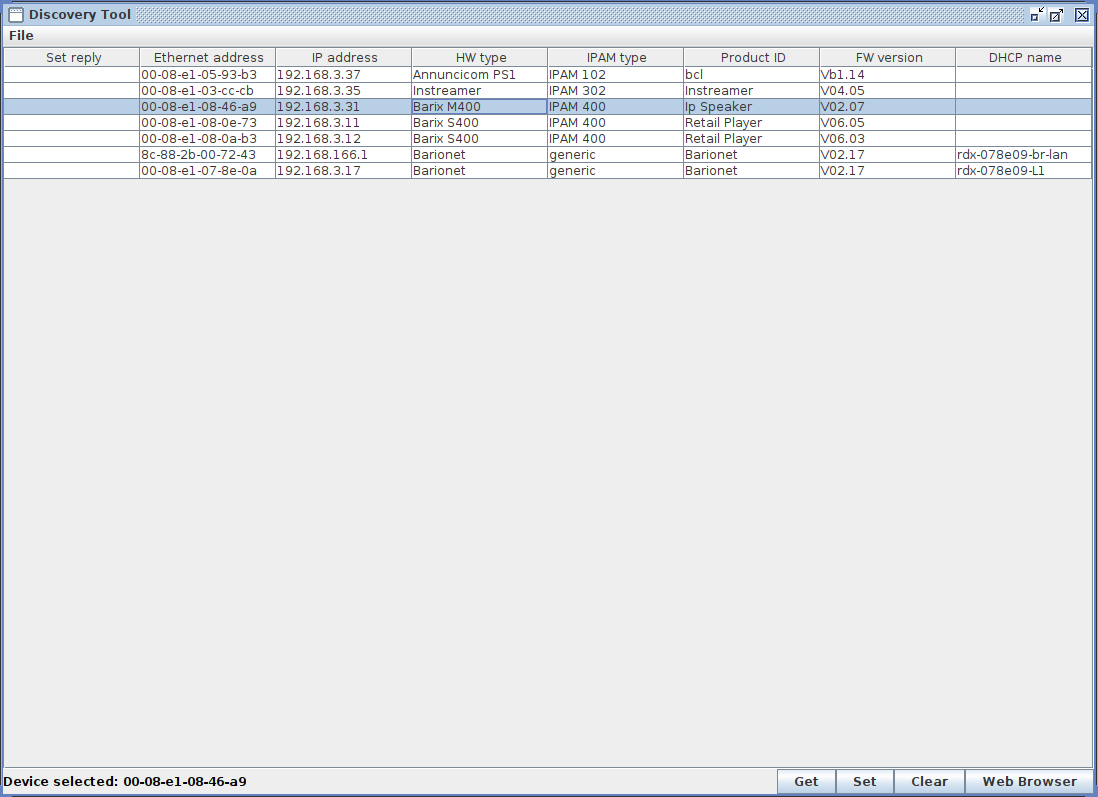Click the Discovery Tool window title icon
The image size is (1098, 797).
coord(16,15)
